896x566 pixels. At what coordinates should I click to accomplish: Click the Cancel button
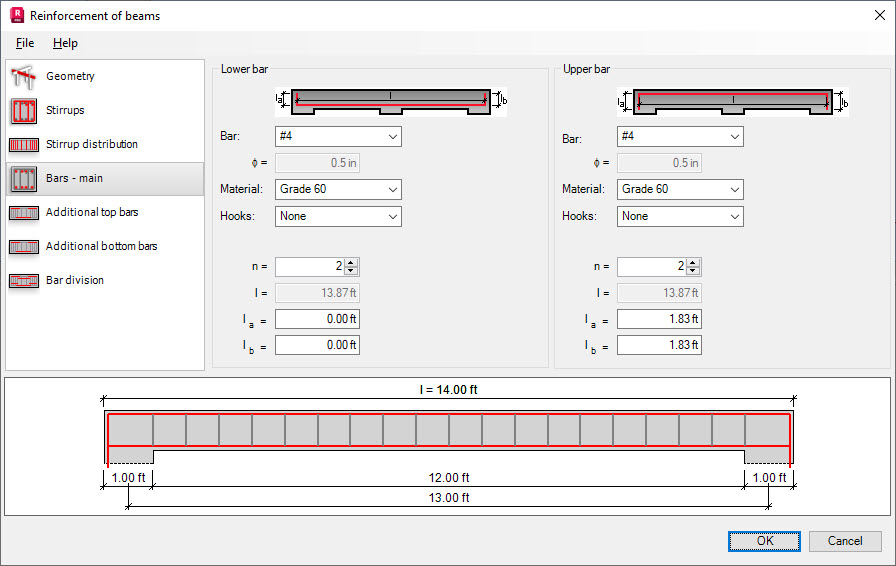(x=845, y=541)
